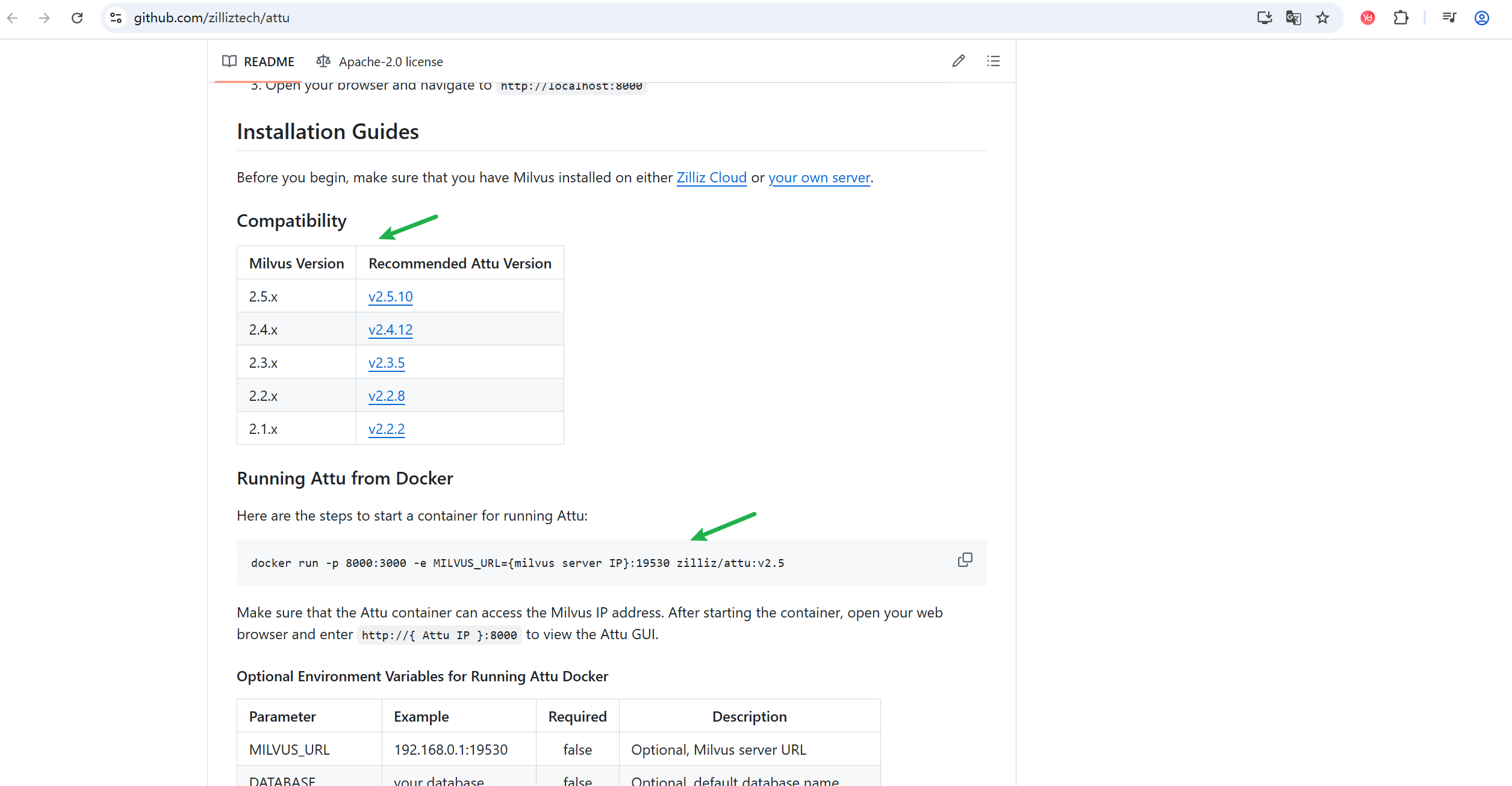
Task: Click the site information icon in address bar
Action: point(116,18)
